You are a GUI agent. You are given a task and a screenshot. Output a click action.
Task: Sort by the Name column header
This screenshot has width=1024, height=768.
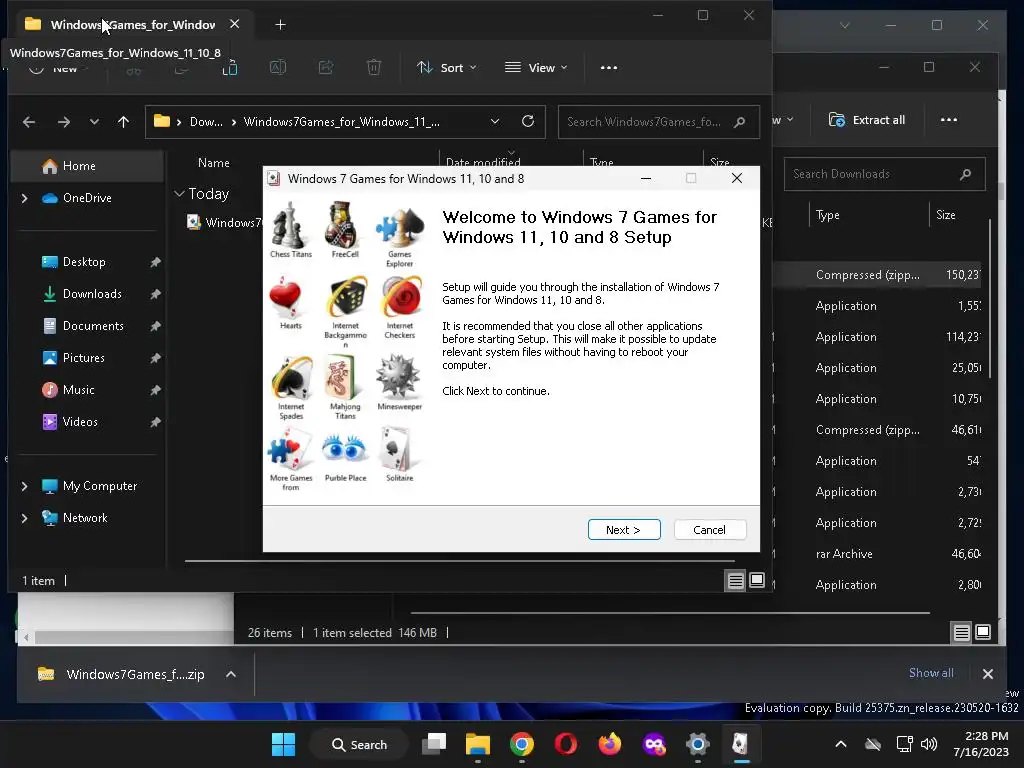click(214, 163)
